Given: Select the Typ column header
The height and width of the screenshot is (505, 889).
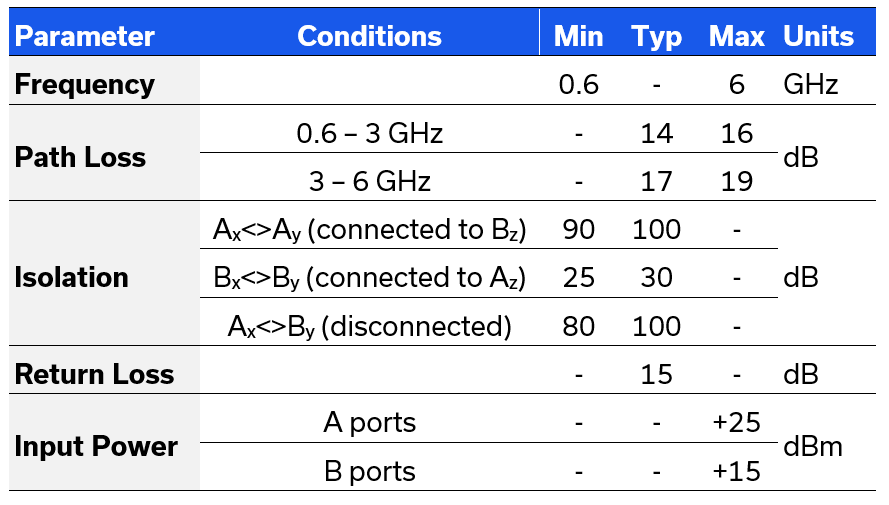Looking at the screenshot, I should click(656, 37).
